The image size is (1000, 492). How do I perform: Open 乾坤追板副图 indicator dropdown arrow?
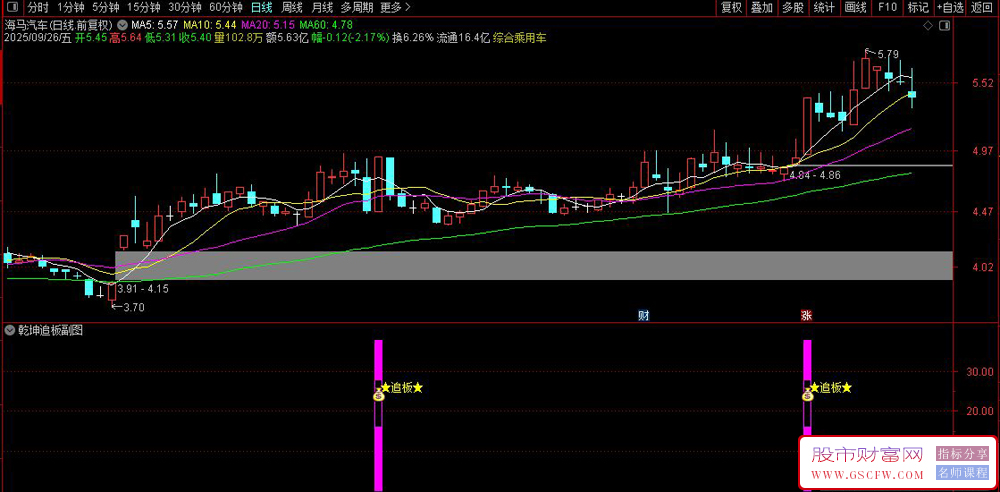tap(10, 331)
